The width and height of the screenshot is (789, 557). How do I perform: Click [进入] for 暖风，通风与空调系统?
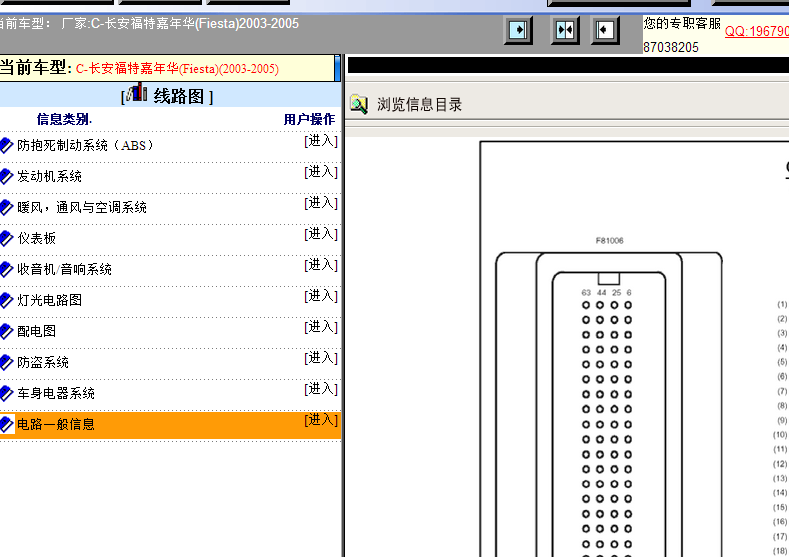click(x=321, y=203)
